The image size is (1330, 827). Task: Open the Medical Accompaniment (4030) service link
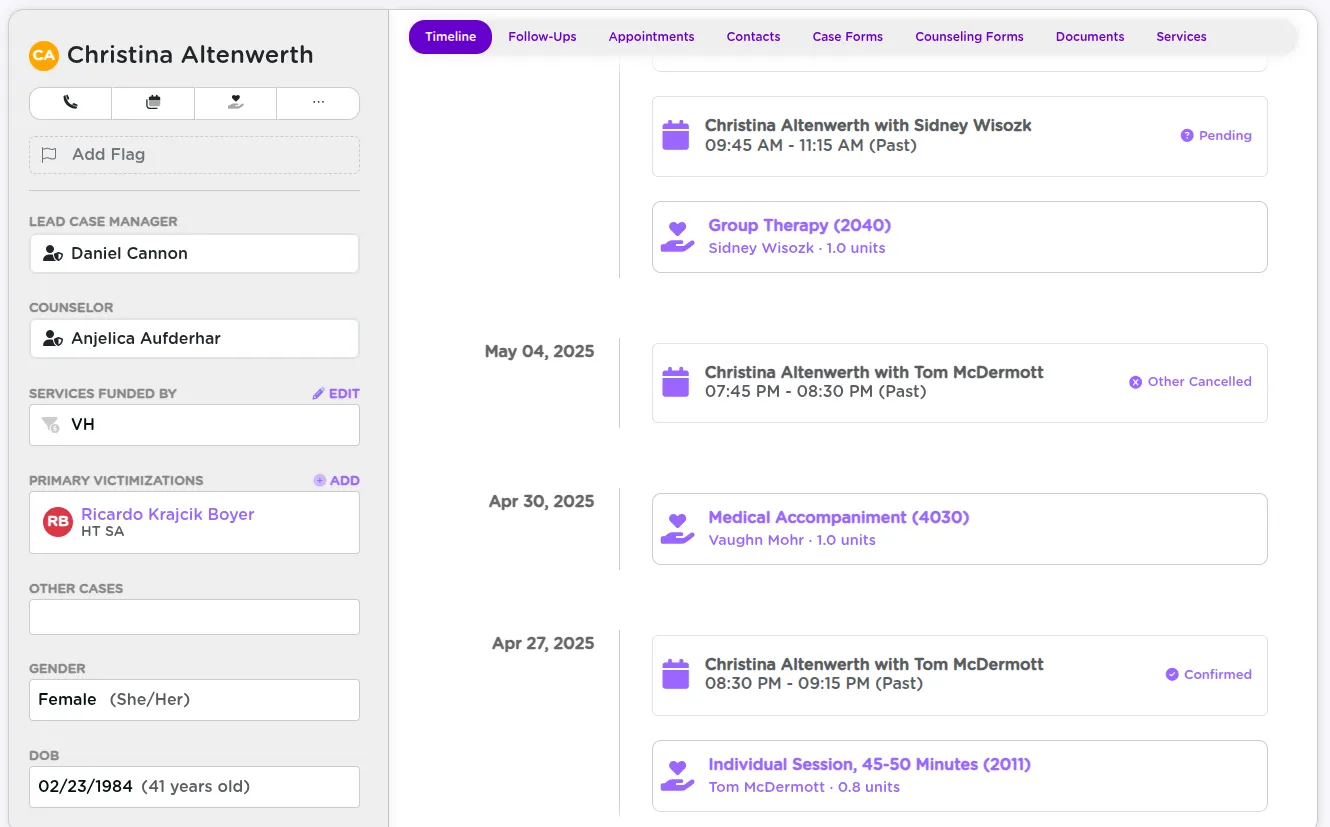pyautogui.click(x=838, y=517)
